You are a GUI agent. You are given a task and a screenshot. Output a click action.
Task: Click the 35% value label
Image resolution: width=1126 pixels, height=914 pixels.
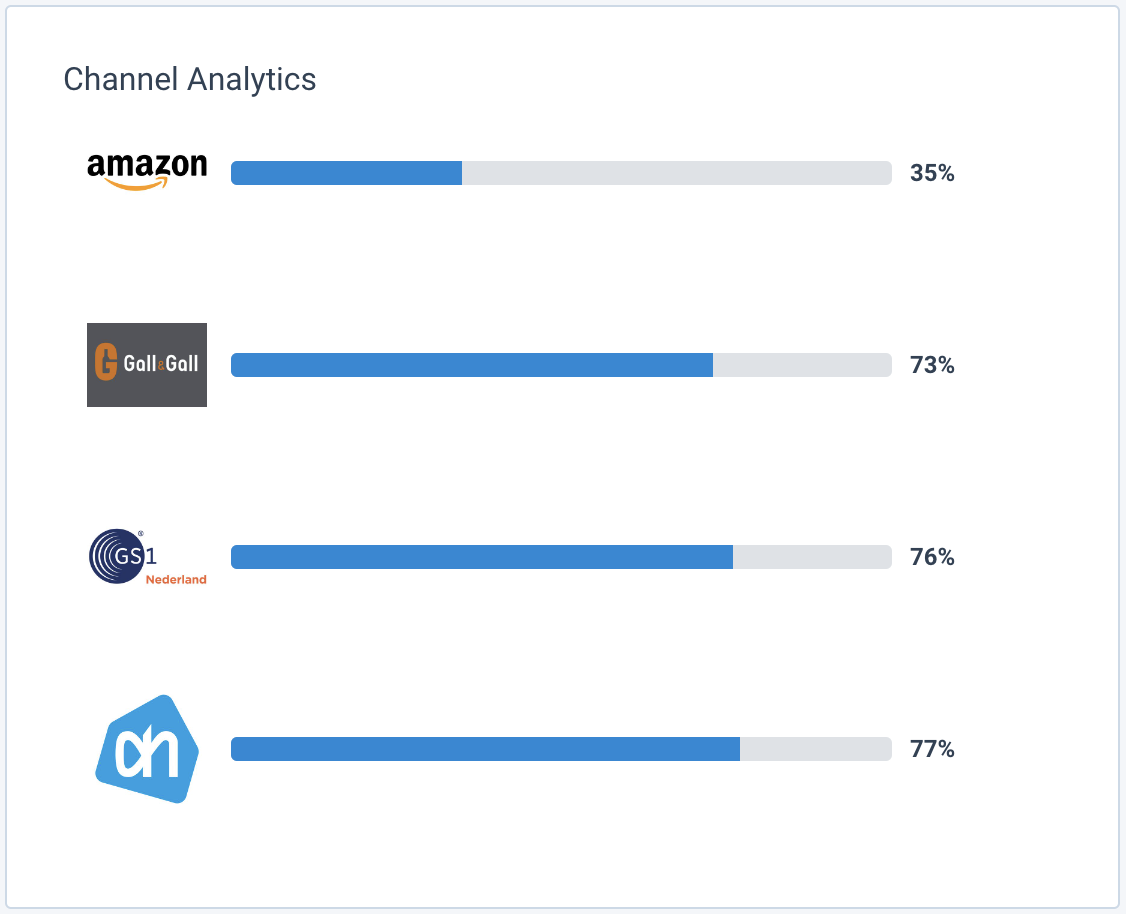[932, 173]
